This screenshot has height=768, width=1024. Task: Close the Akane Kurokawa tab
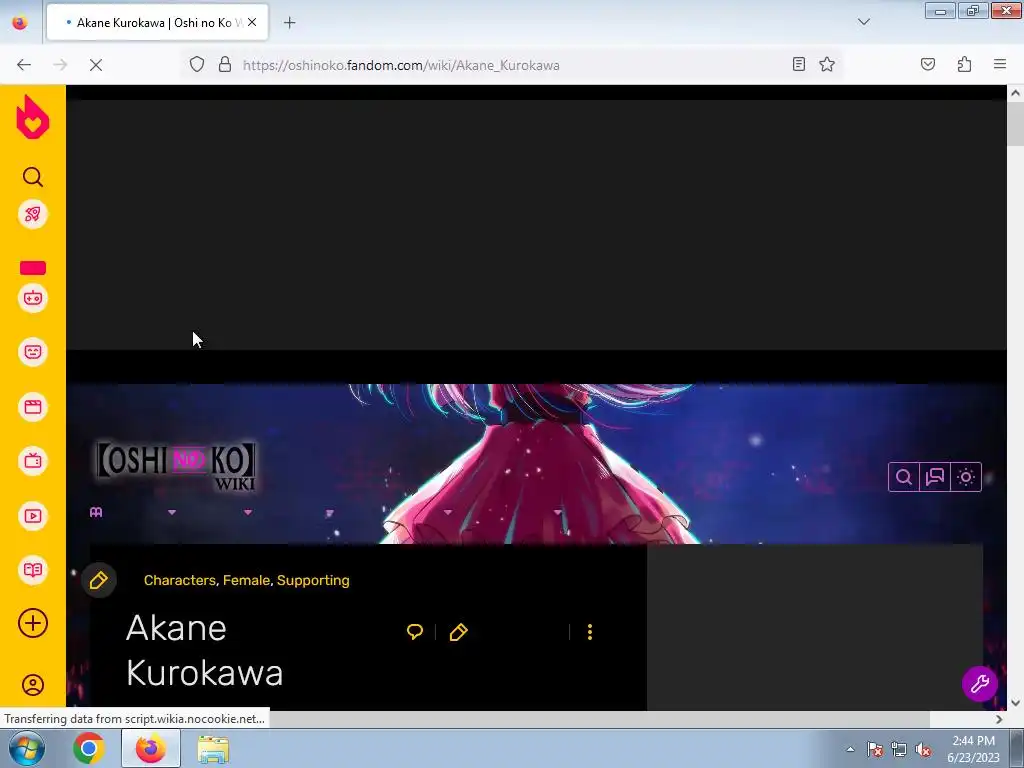[252, 22]
